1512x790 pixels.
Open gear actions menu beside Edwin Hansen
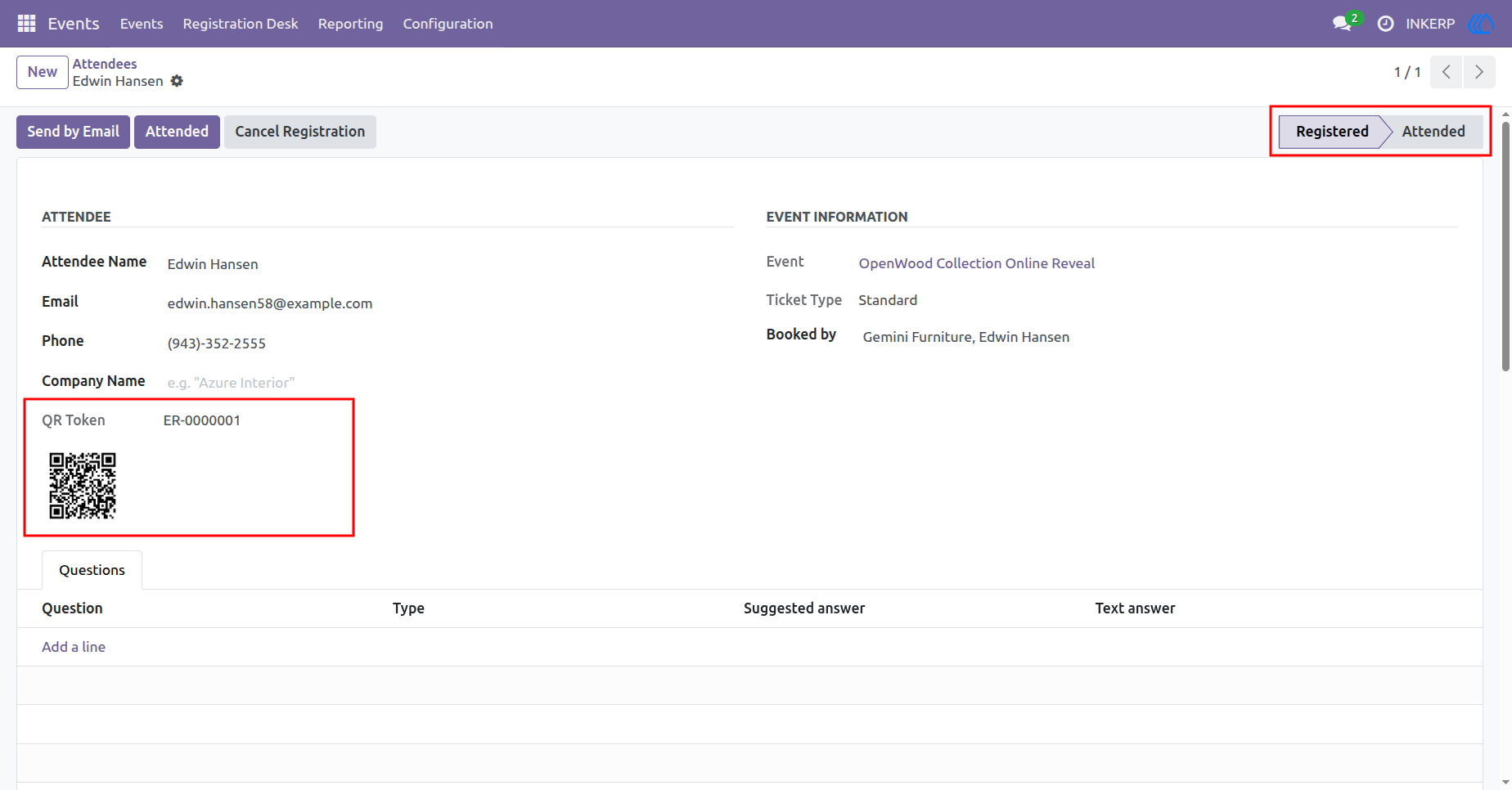(x=177, y=81)
